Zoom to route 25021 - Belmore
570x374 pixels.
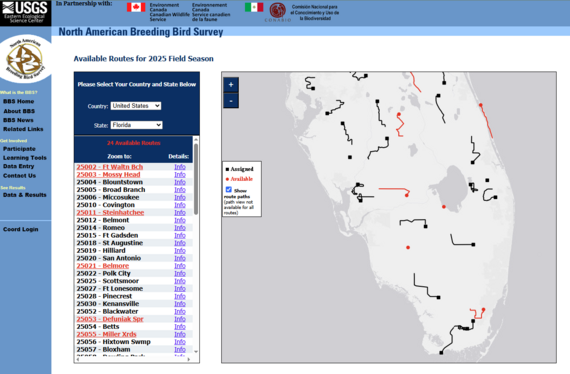103,266
